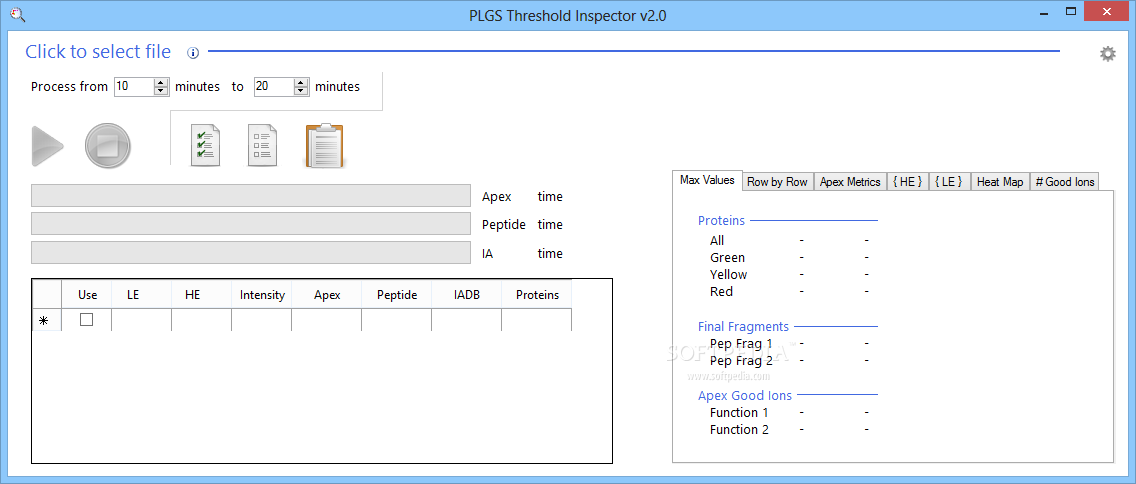Increase the process start minutes value
1136x484 pixels.
click(x=162, y=83)
